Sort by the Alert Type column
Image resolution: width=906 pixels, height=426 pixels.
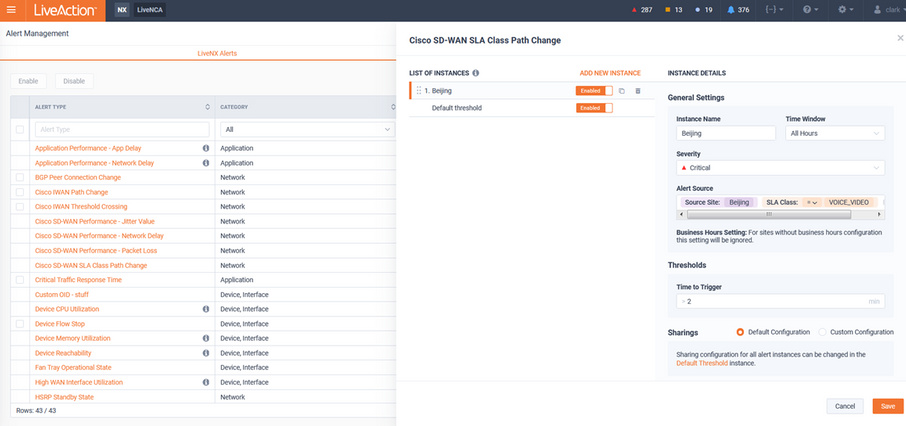(207, 107)
